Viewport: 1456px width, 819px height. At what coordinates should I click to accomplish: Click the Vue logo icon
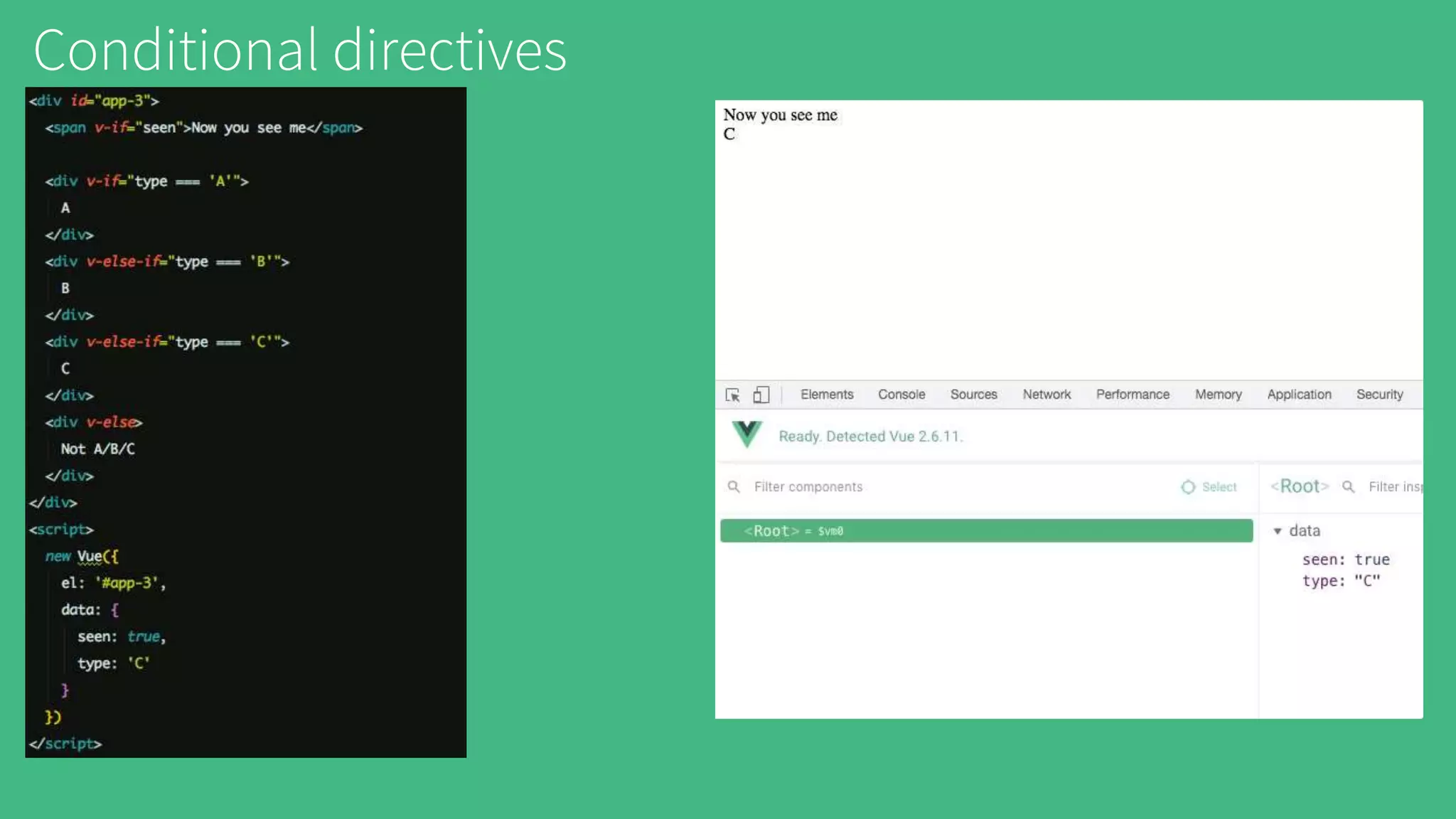click(747, 434)
